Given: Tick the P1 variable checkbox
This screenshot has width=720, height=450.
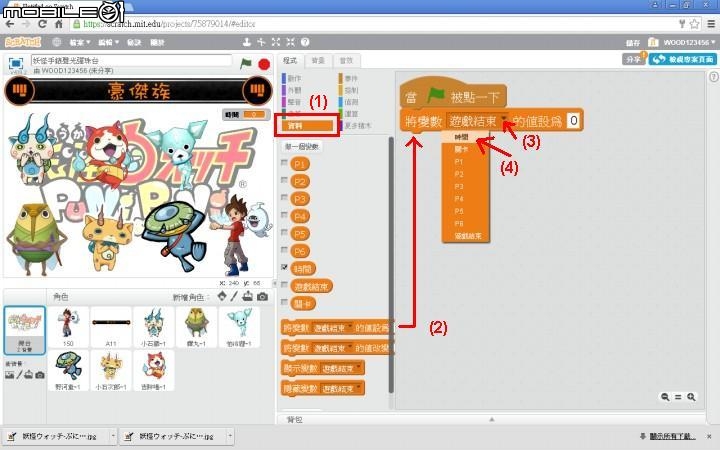Looking at the screenshot, I should pos(284,163).
